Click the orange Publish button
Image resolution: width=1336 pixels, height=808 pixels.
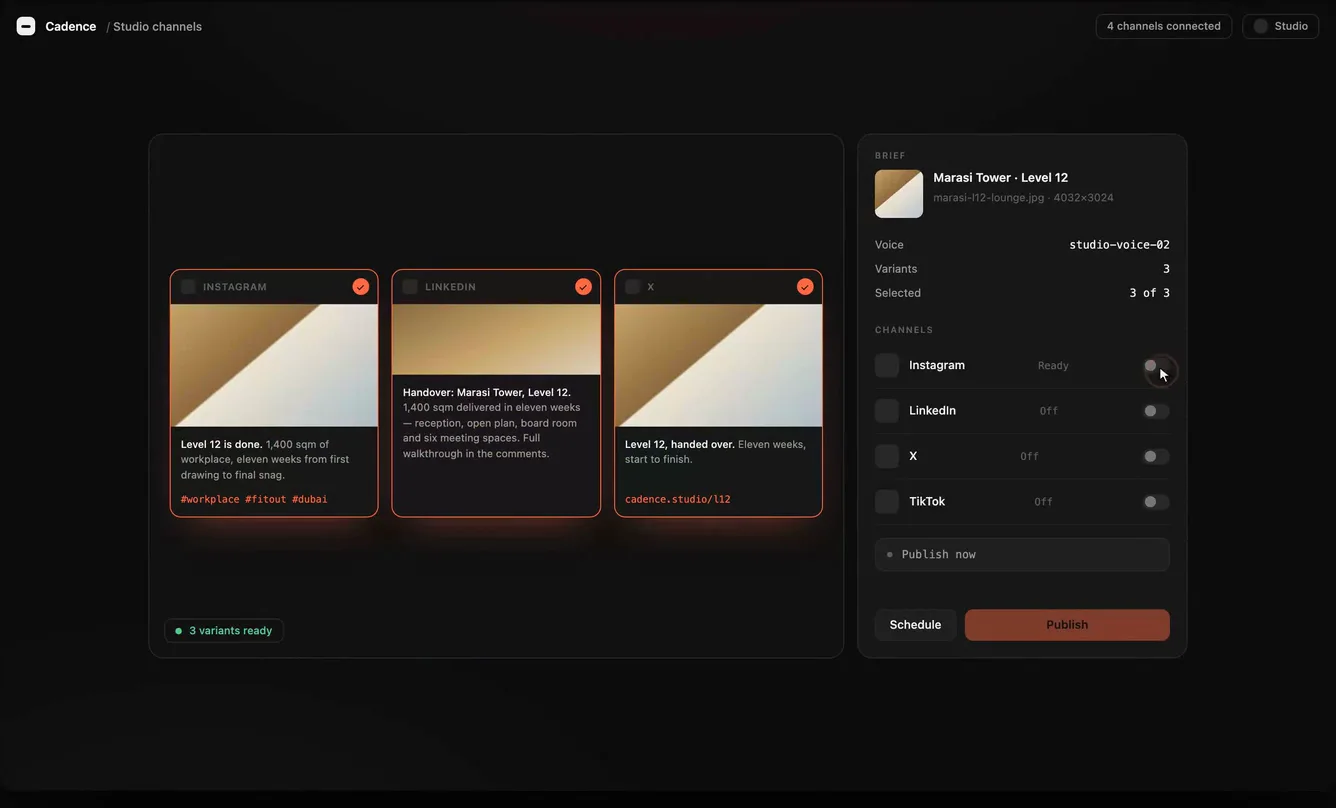1067,625
